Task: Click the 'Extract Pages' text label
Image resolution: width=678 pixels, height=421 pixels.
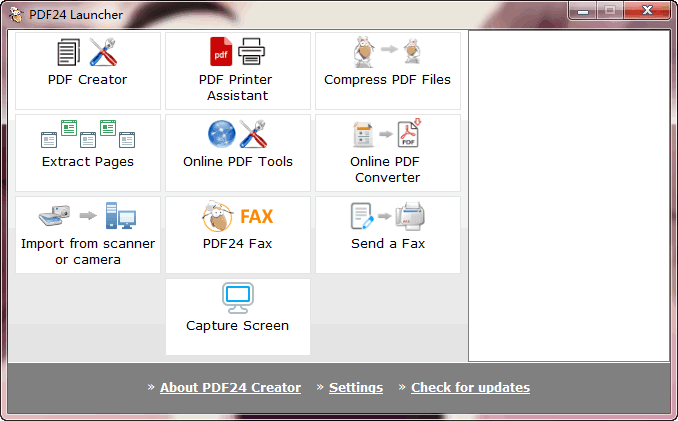Action: coord(88,162)
